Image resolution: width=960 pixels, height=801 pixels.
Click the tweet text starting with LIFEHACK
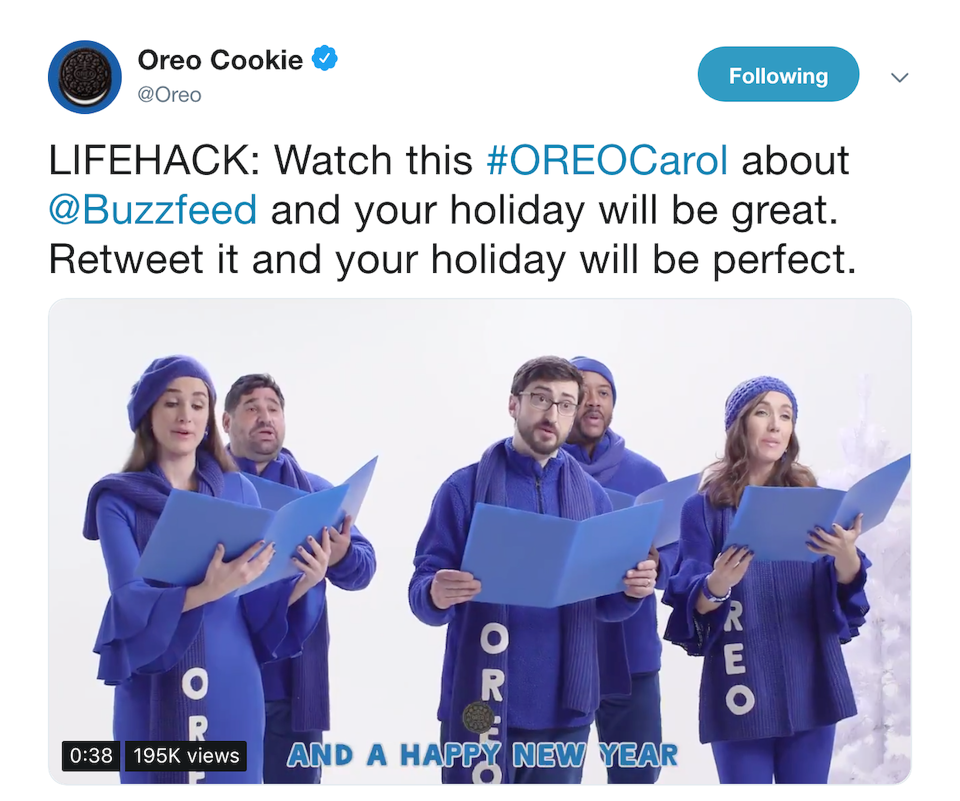452,210
